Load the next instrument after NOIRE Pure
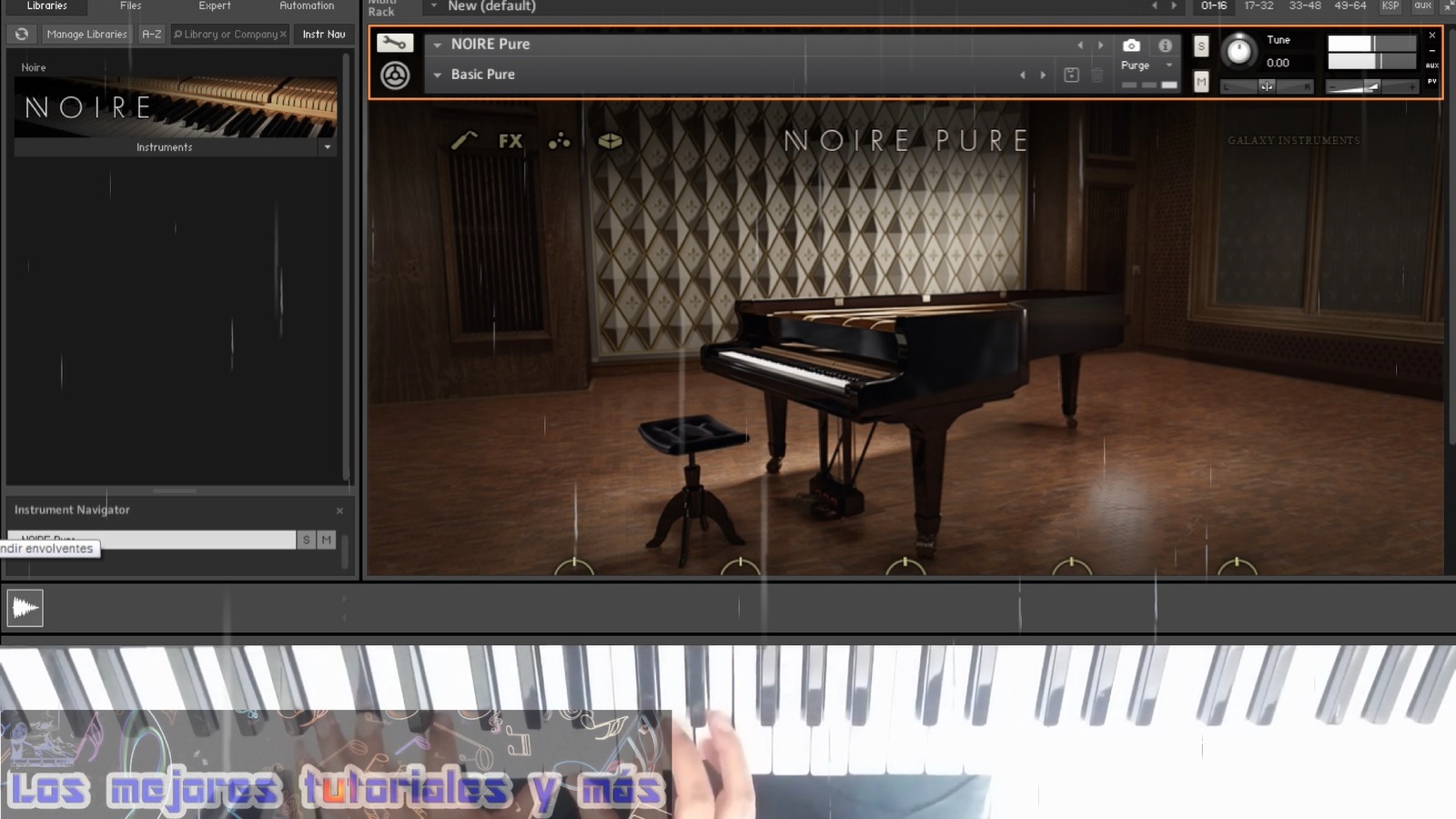This screenshot has width=1456, height=819. tap(1100, 45)
